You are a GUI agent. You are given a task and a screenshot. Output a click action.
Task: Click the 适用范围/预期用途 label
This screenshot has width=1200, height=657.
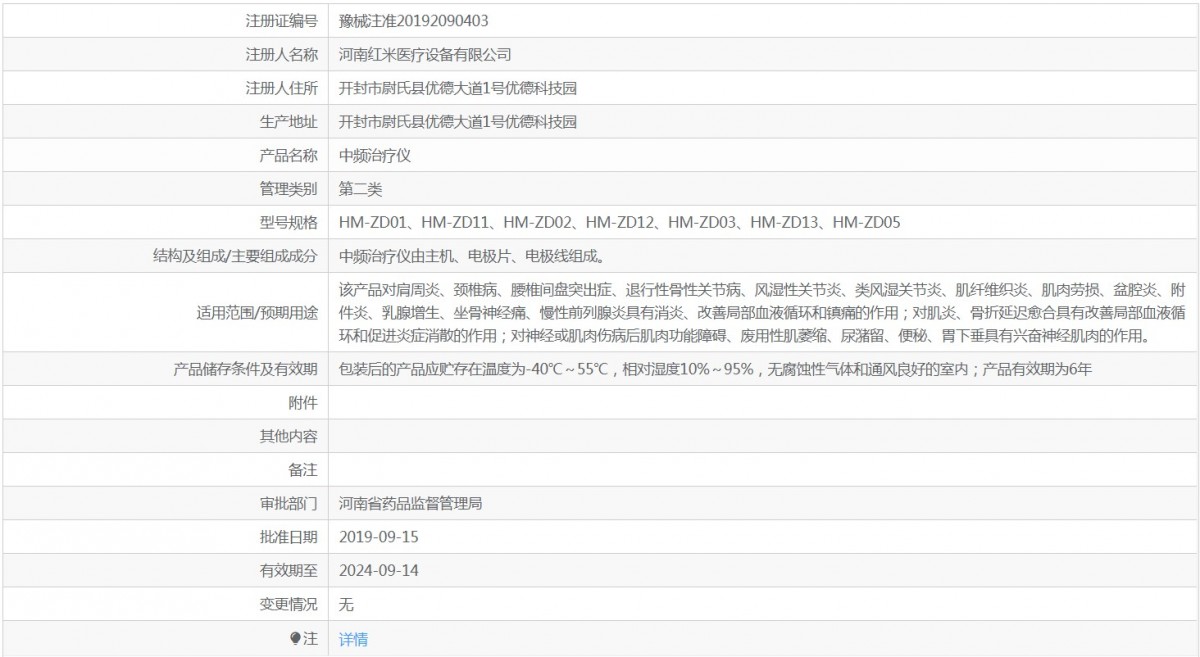pyautogui.click(x=257, y=313)
